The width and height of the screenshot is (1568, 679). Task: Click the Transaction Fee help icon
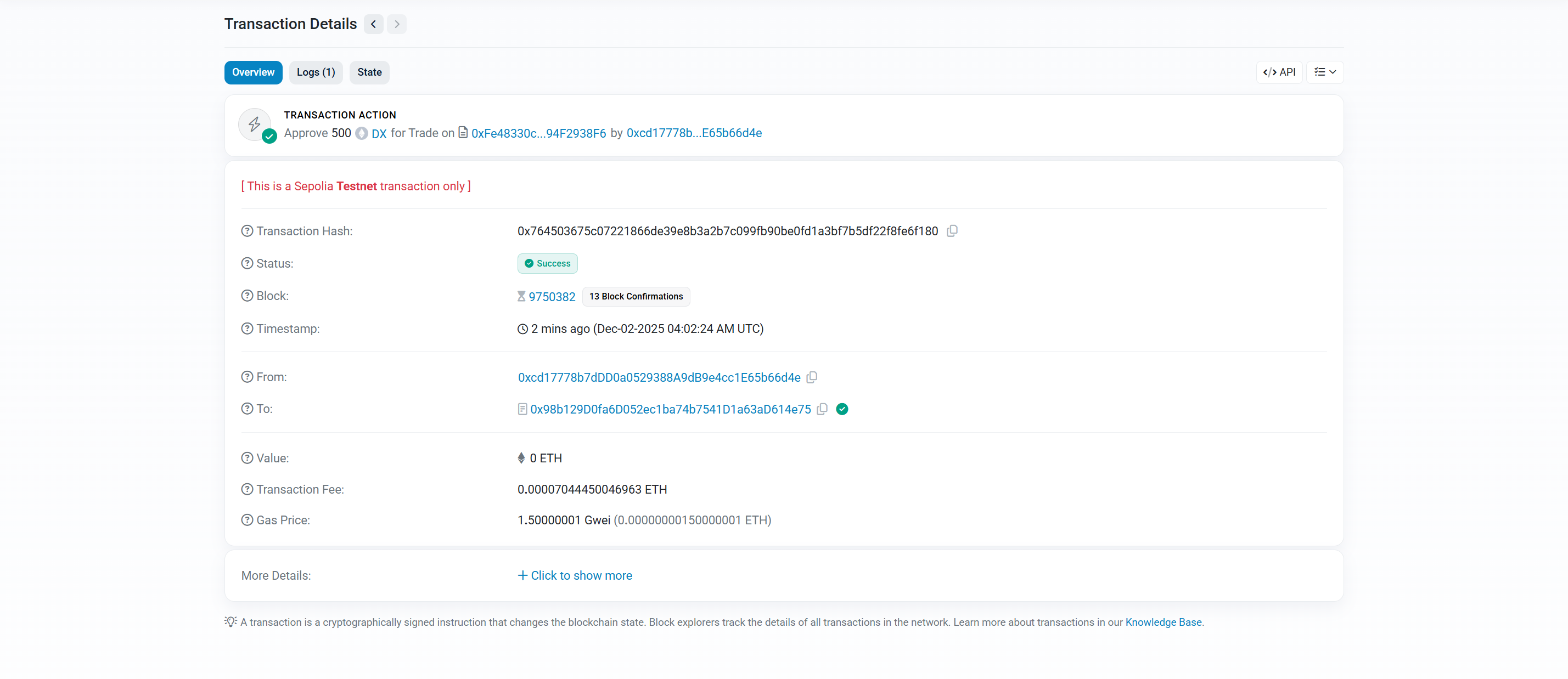point(247,489)
